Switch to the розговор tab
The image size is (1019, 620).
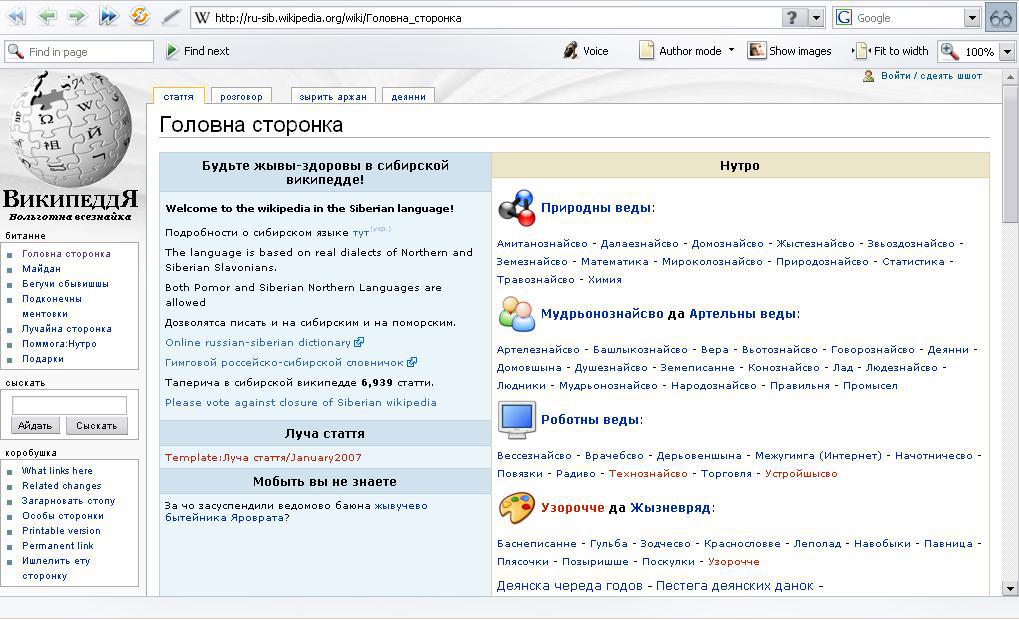pos(241,96)
